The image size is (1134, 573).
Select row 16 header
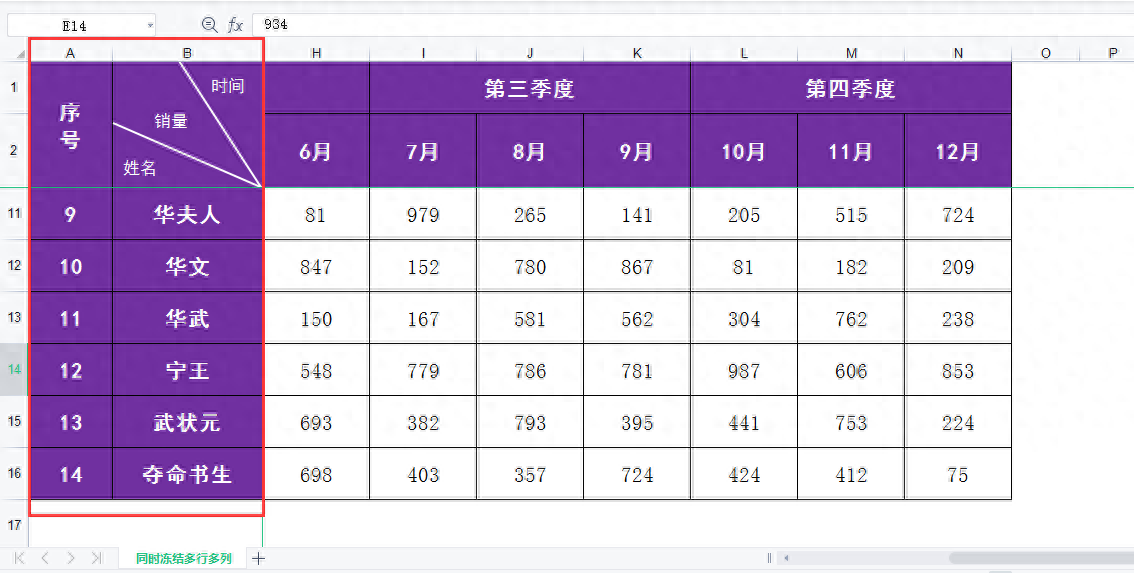pyautogui.click(x=14, y=473)
